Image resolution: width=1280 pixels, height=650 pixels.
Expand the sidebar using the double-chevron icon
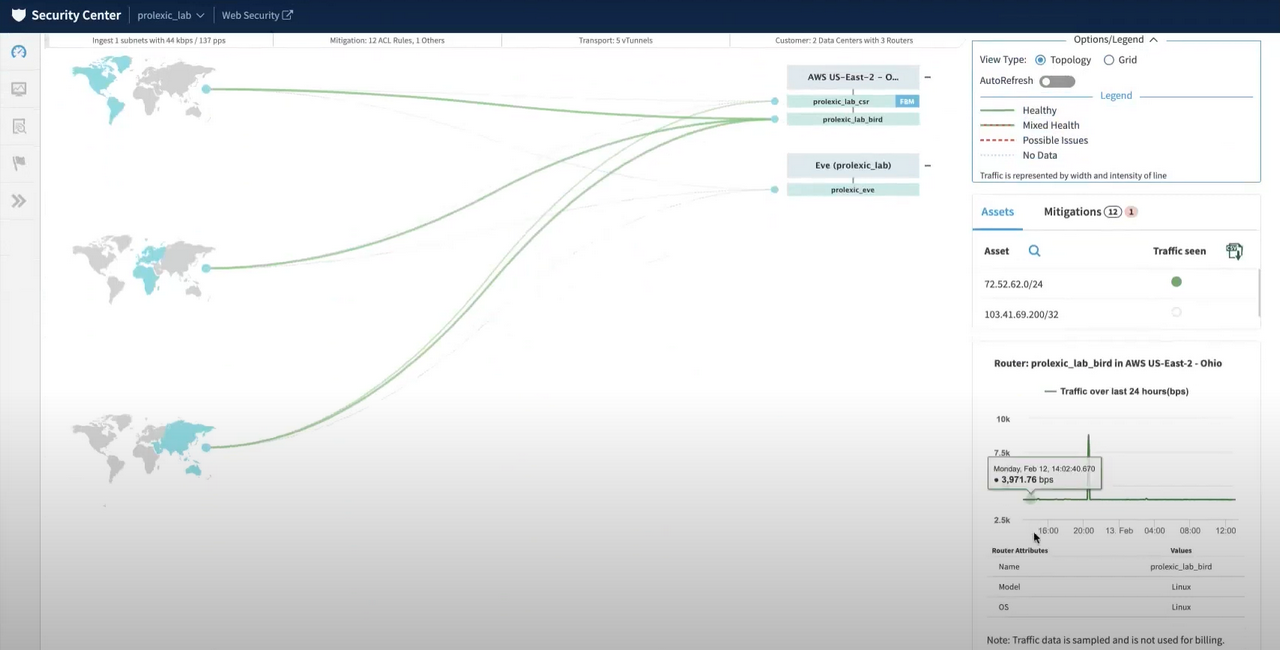(x=18, y=200)
